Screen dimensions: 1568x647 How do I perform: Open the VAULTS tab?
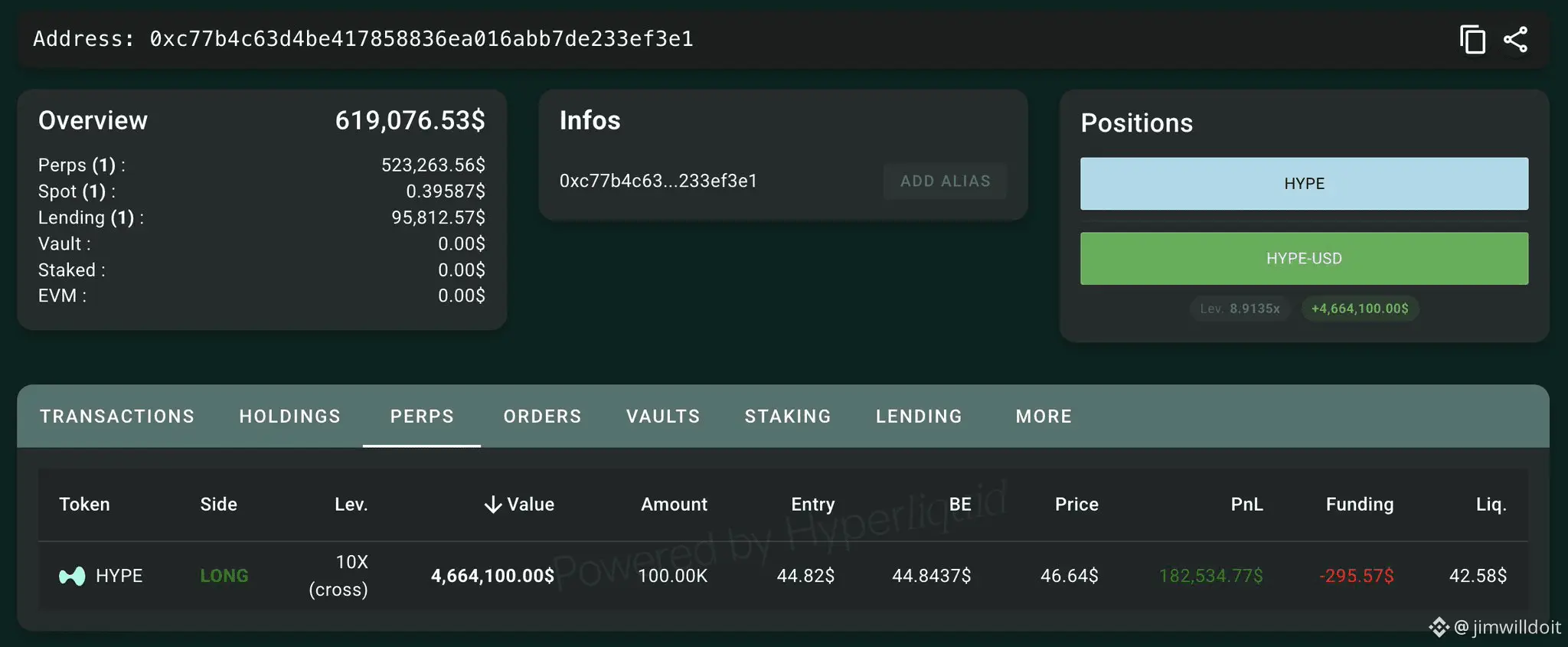tap(663, 417)
